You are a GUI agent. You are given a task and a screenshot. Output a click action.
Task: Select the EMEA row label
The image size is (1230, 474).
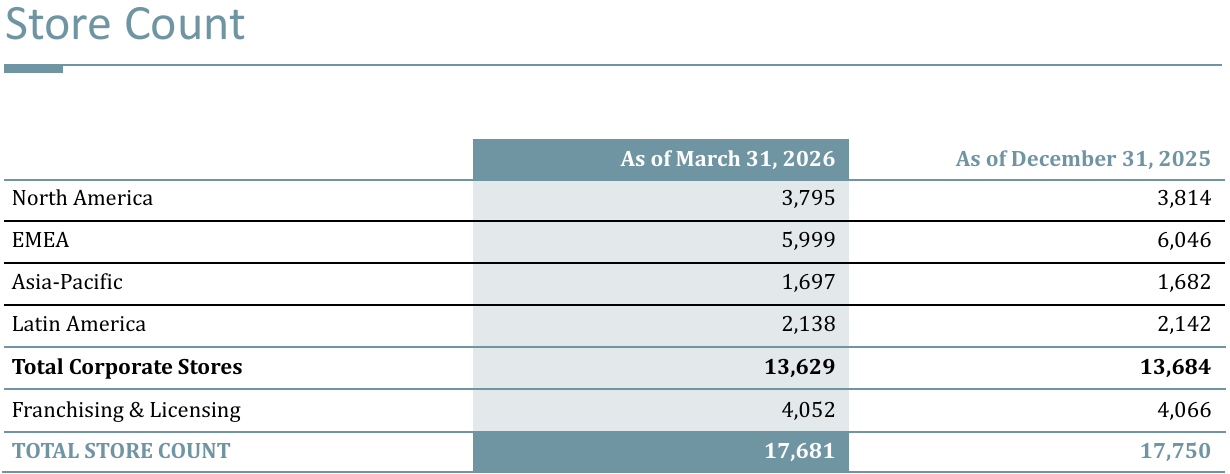tap(41, 240)
